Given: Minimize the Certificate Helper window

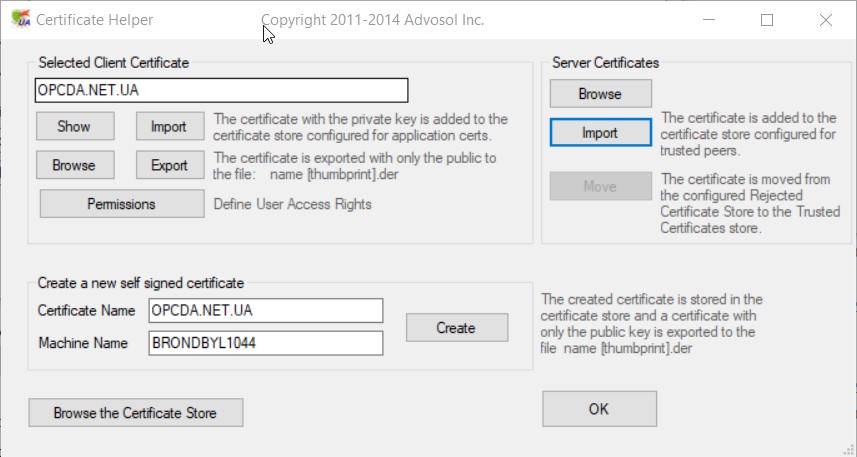Looking at the screenshot, I should coord(708,19).
